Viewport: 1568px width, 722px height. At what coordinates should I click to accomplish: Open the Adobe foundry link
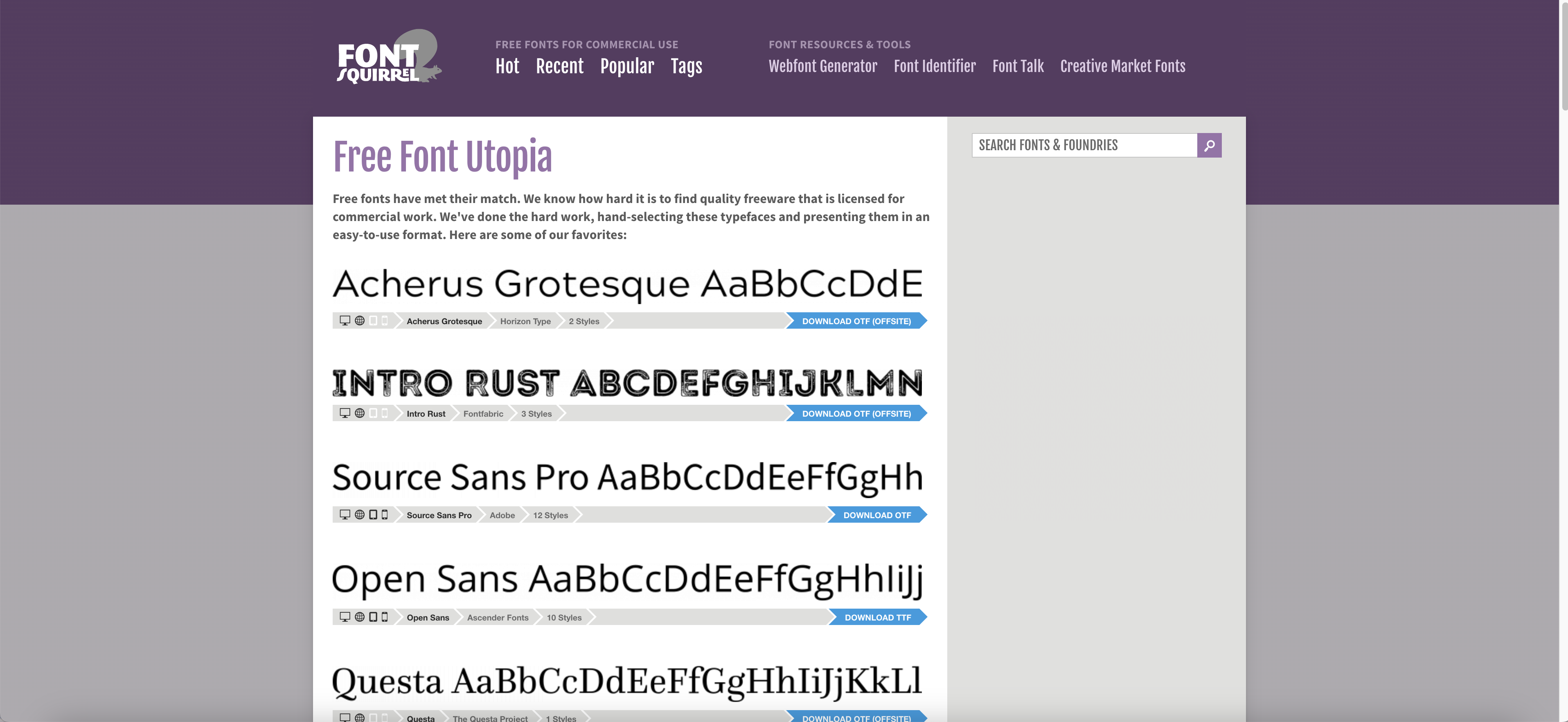point(502,516)
